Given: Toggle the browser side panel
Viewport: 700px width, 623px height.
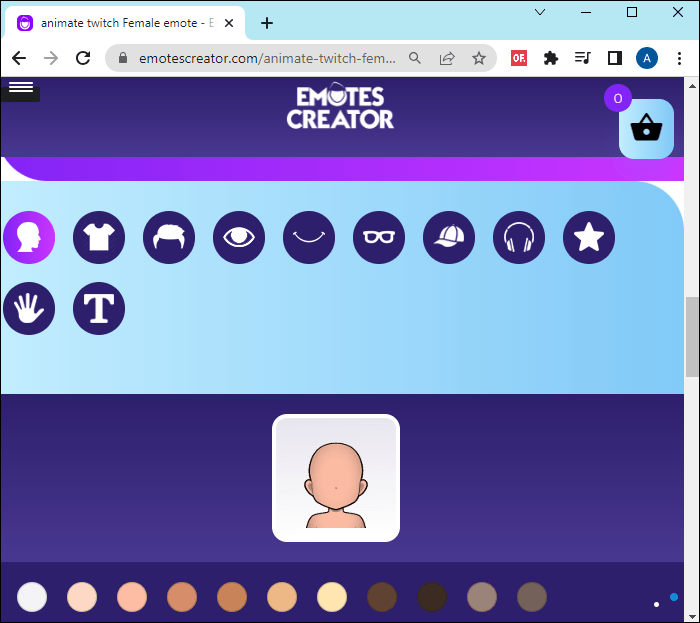Looking at the screenshot, I should tap(615, 58).
